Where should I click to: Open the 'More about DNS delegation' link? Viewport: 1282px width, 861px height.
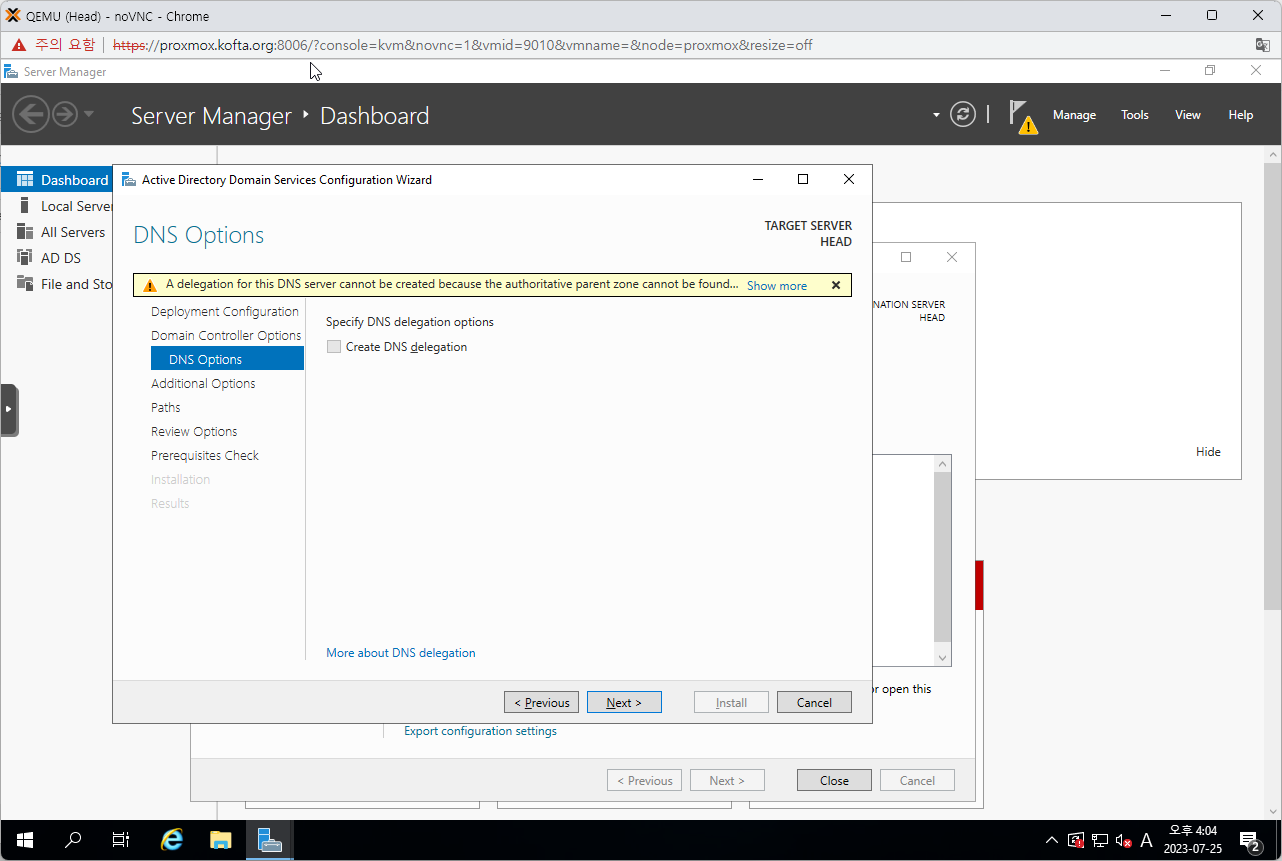click(x=401, y=653)
